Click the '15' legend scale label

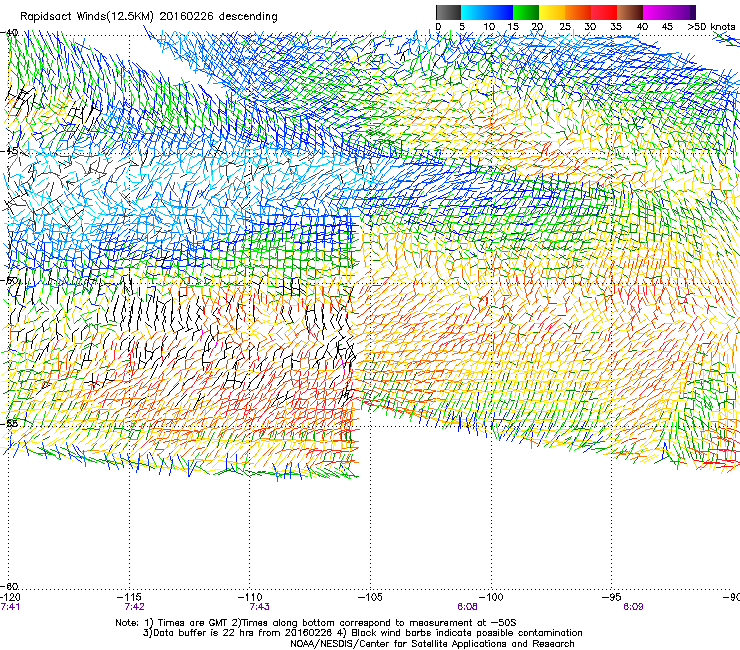coord(513,27)
